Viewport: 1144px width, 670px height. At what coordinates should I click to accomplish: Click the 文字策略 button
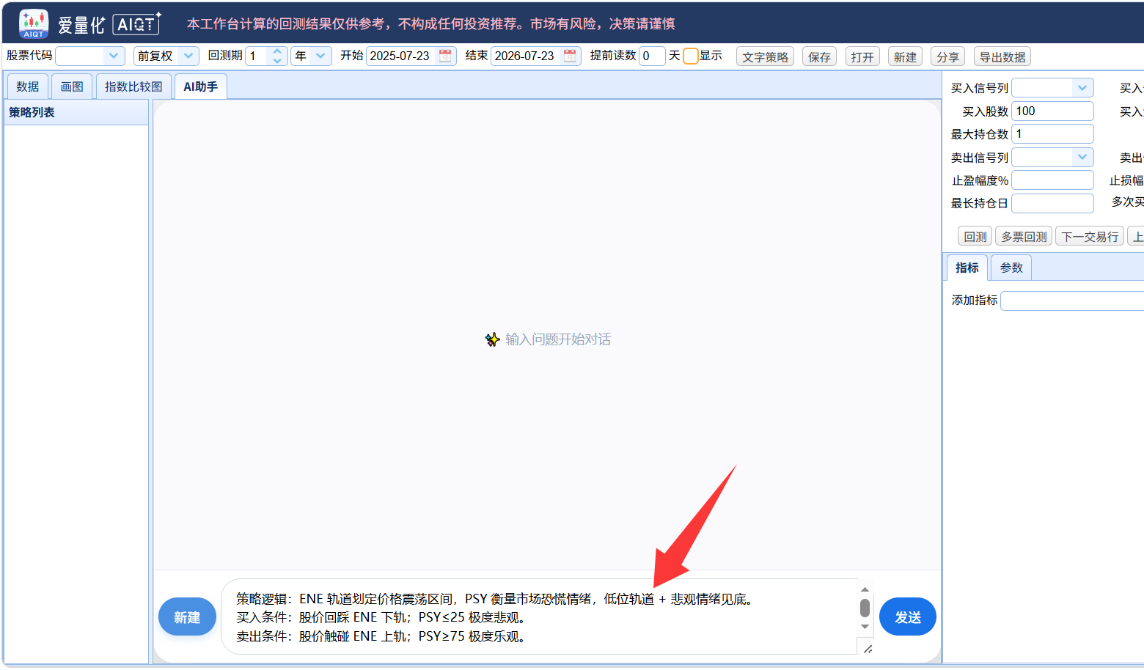click(x=765, y=57)
